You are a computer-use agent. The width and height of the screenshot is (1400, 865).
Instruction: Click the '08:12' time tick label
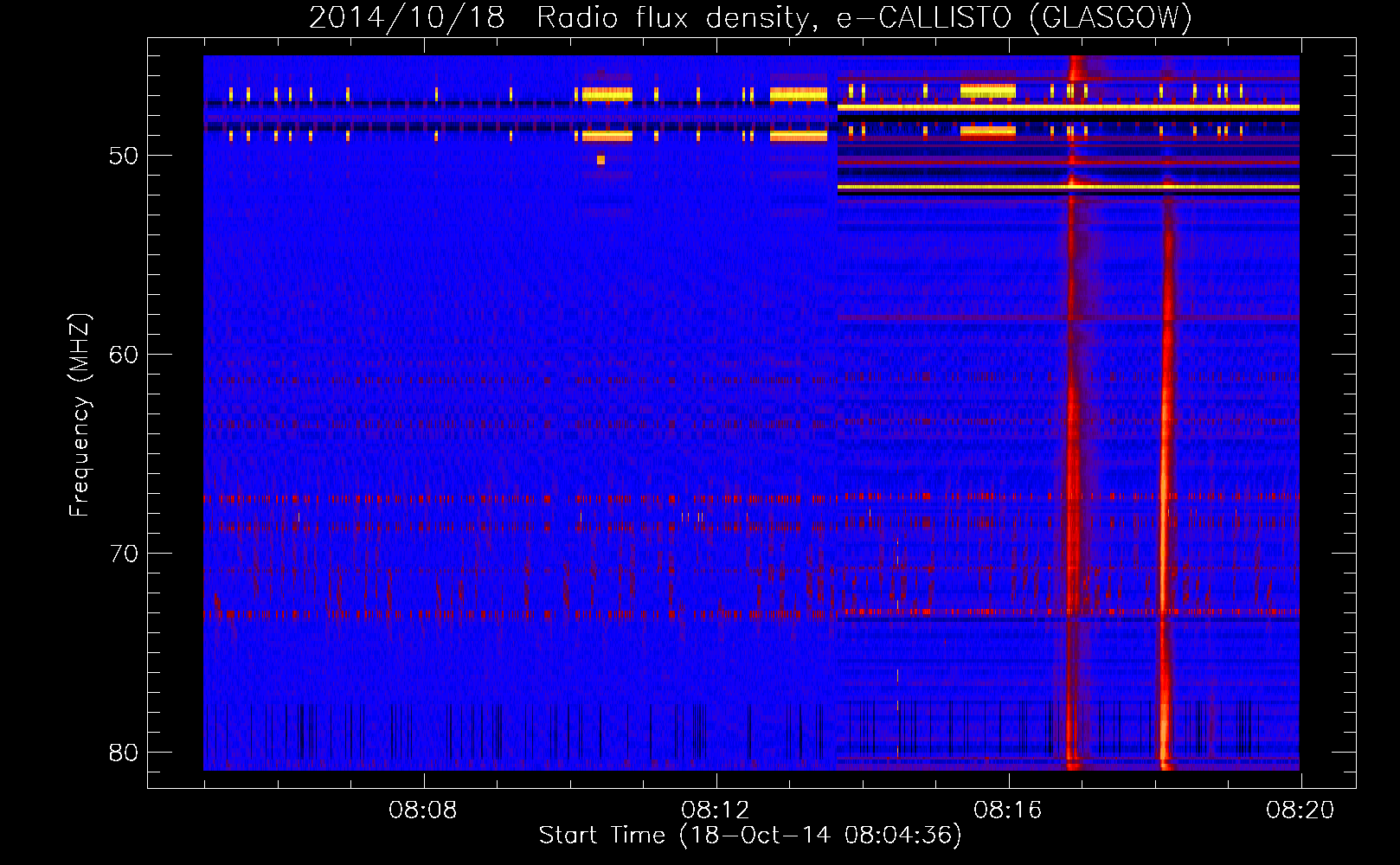tap(715, 811)
